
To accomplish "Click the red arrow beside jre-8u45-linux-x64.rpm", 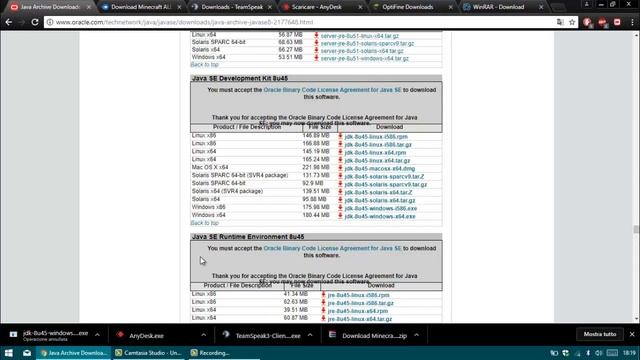I will tap(323, 311).
